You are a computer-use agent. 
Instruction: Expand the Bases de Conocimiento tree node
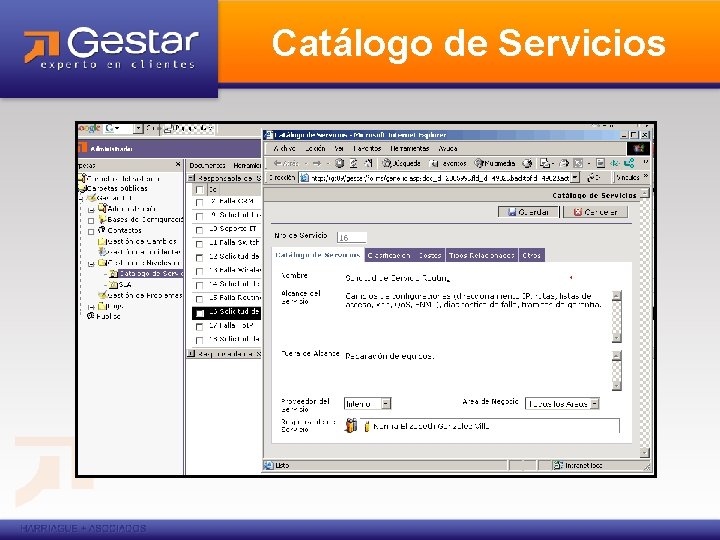pyautogui.click(x=91, y=221)
